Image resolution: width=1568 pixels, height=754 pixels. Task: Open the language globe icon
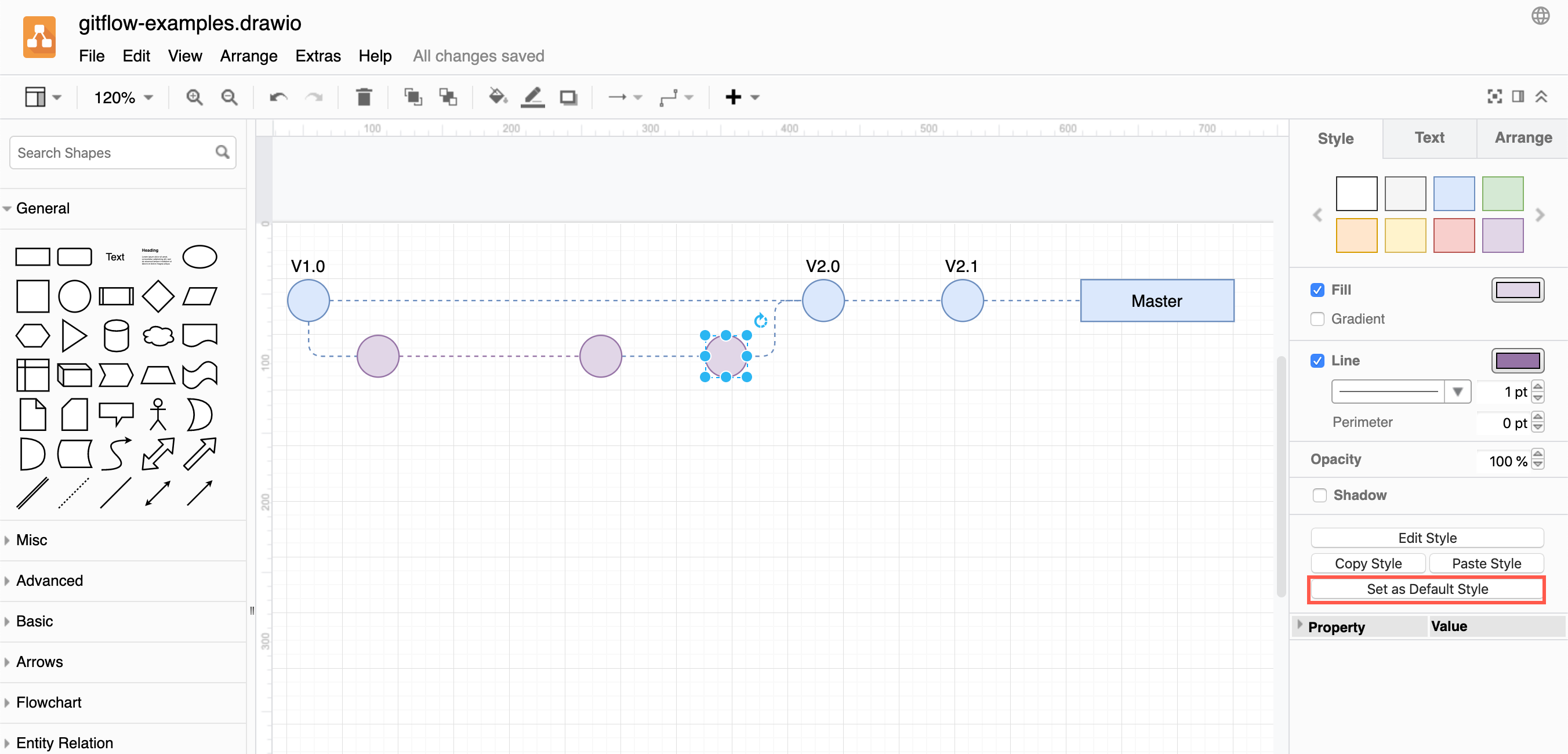pyautogui.click(x=1541, y=16)
